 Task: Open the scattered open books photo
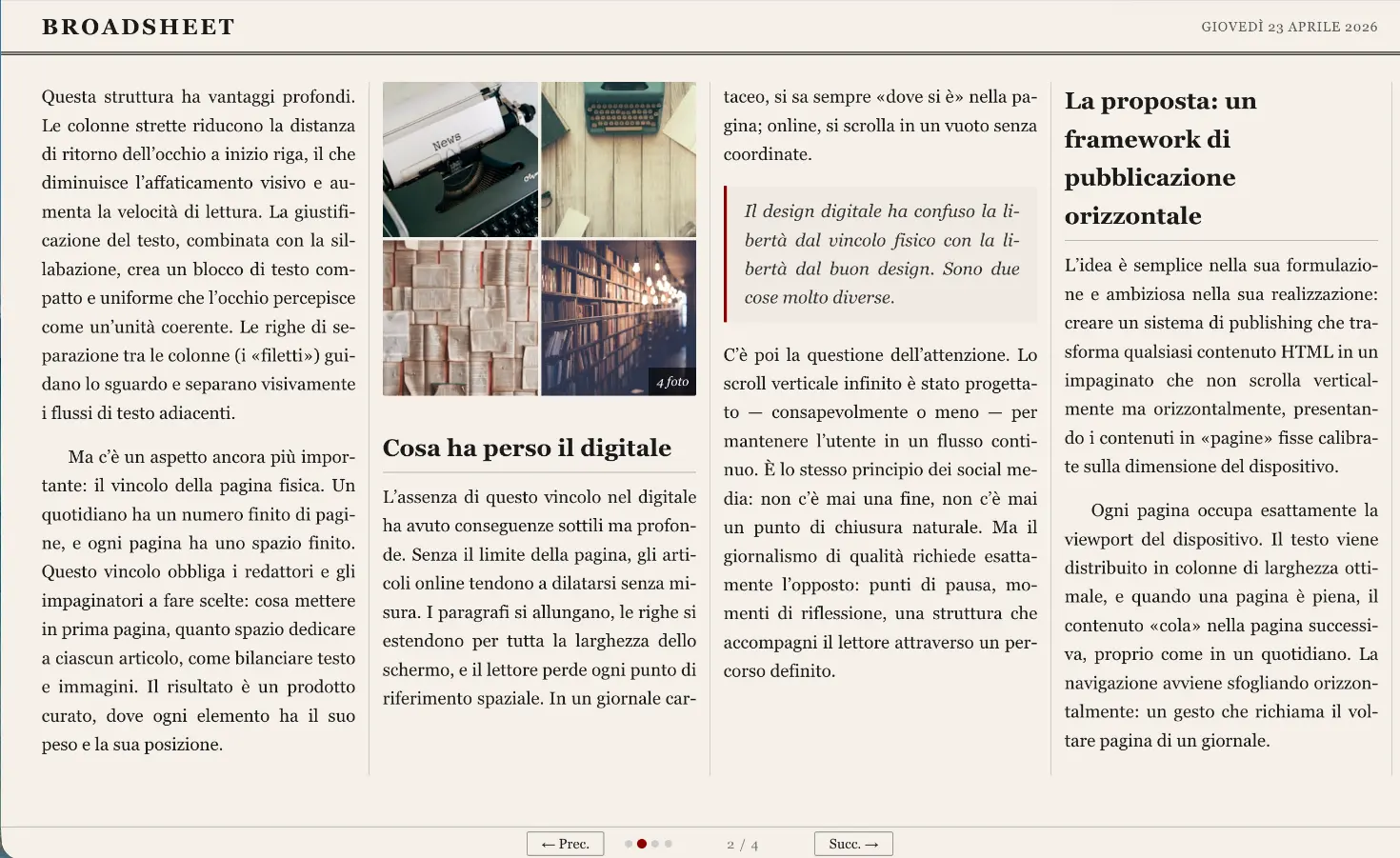tap(460, 317)
